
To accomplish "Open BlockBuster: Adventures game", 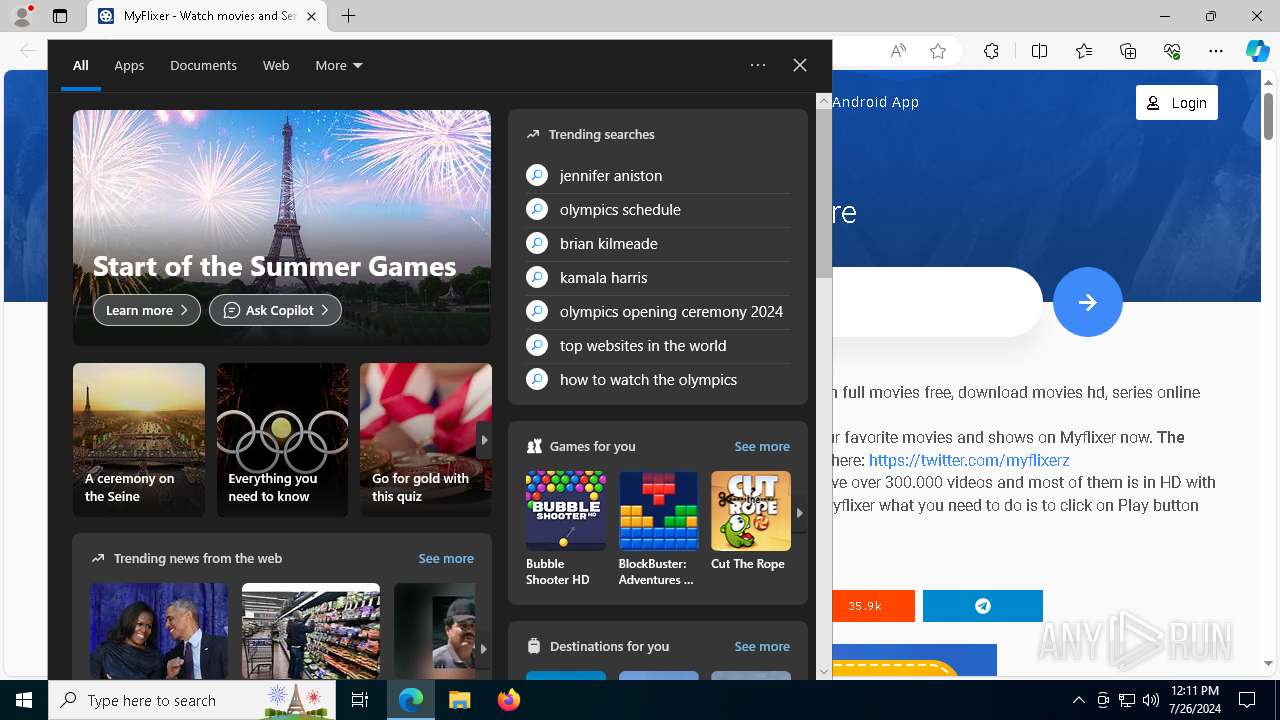I will (x=658, y=529).
